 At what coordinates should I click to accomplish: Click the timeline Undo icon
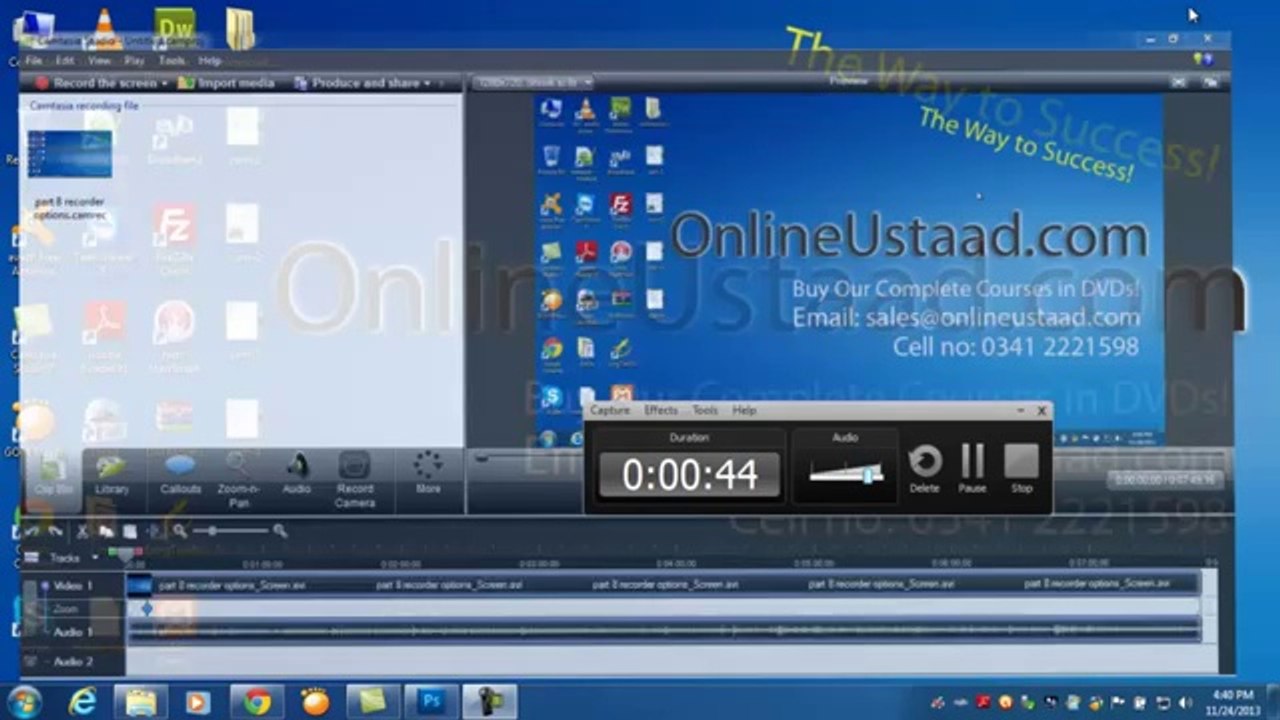tap(33, 532)
